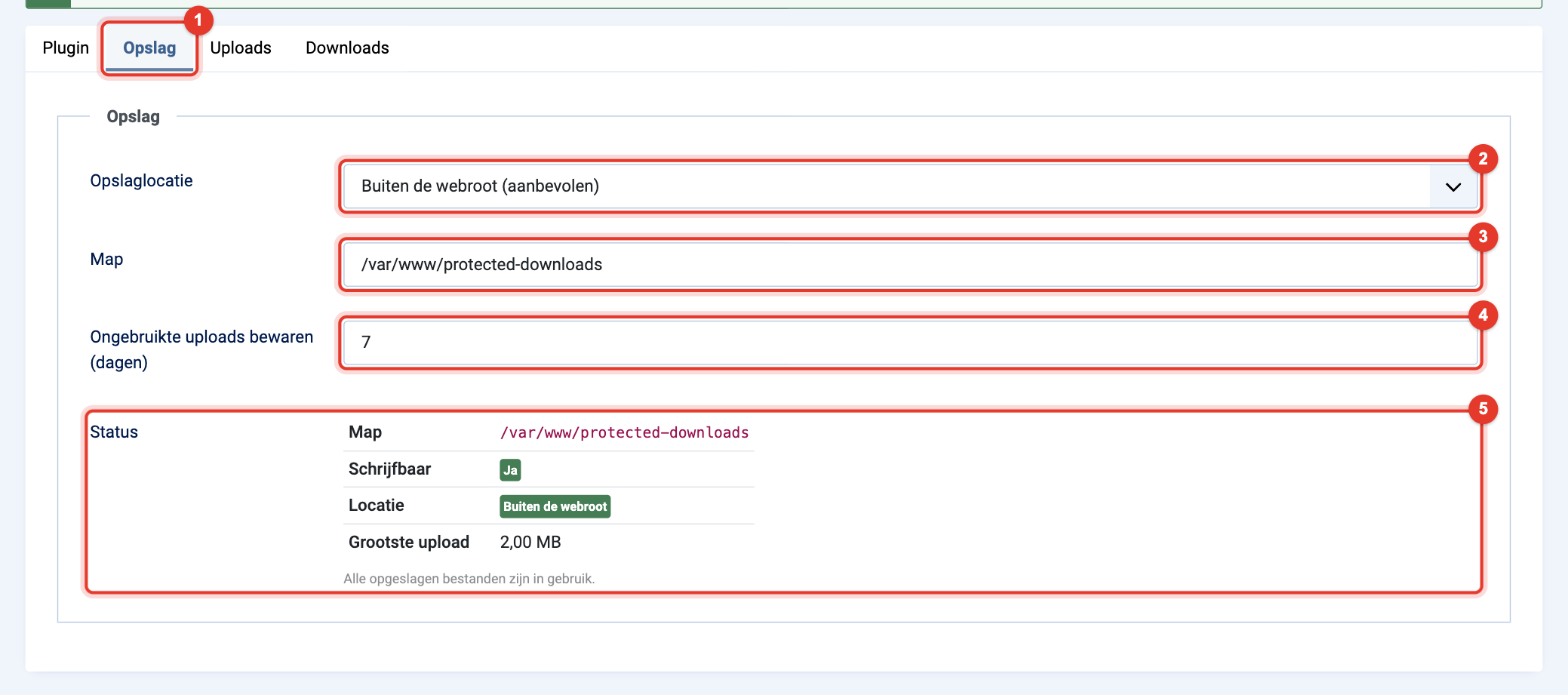Click the Opslaglocatie field label
Image resolution: width=1568 pixels, height=695 pixels.
141,181
